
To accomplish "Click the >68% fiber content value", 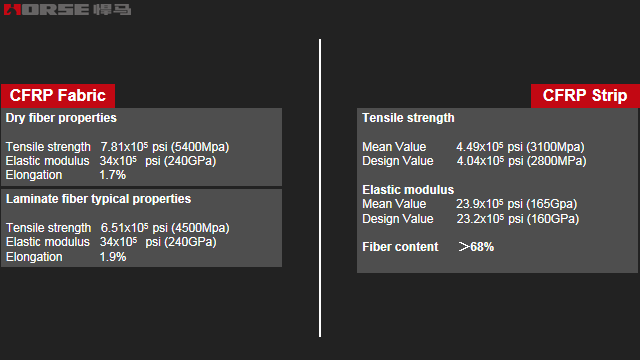I will (x=476, y=247).
